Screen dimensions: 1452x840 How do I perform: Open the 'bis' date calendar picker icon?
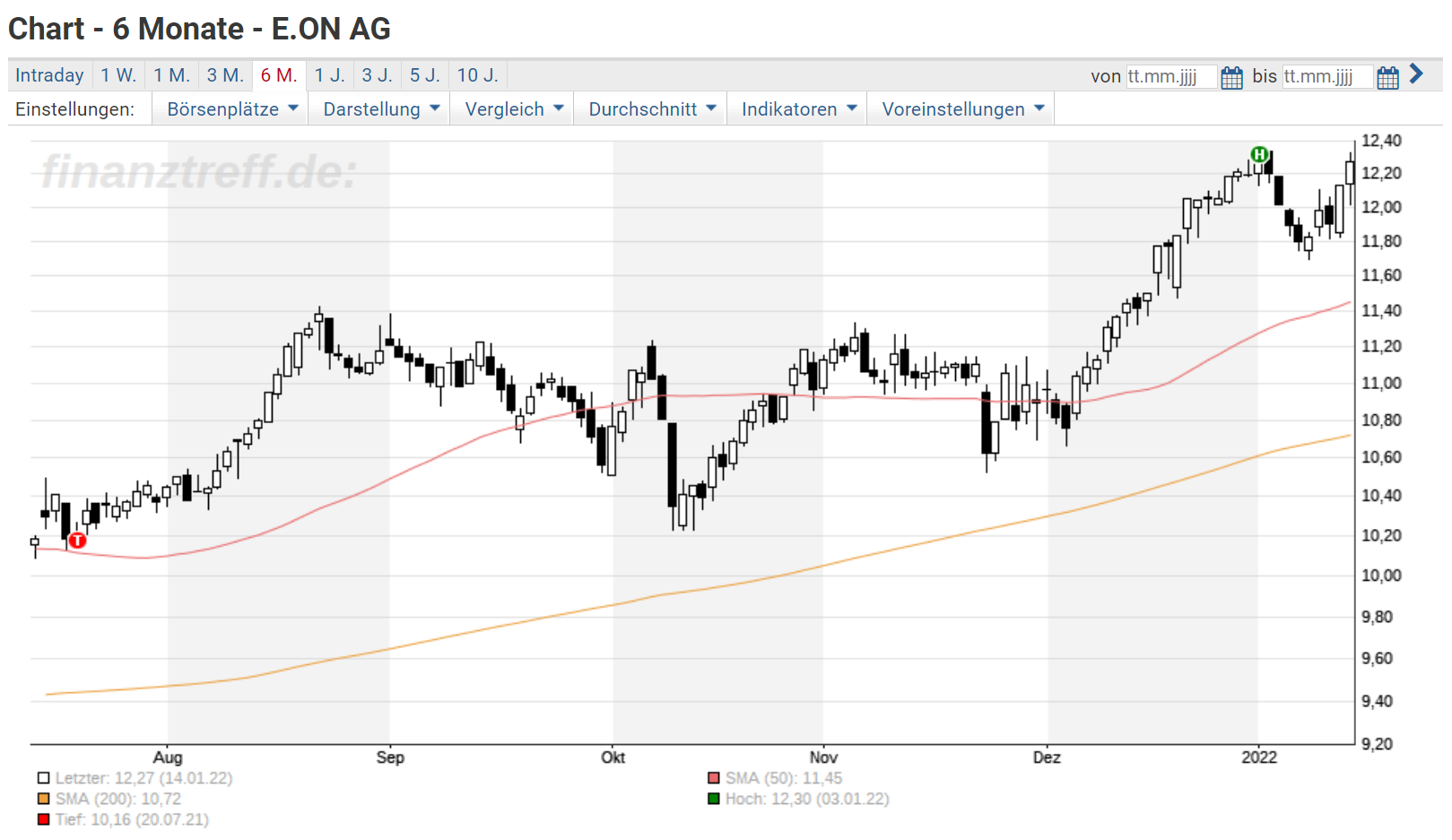[1387, 77]
